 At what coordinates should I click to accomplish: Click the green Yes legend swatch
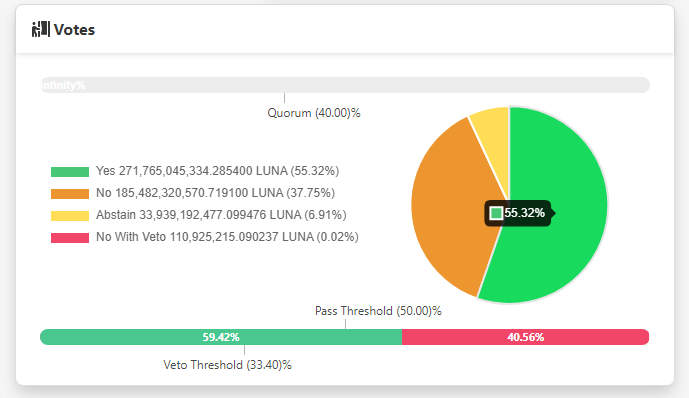point(70,171)
